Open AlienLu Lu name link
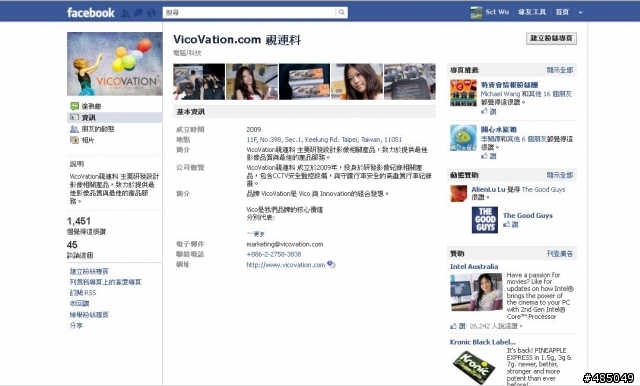 pyautogui.click(x=488, y=189)
